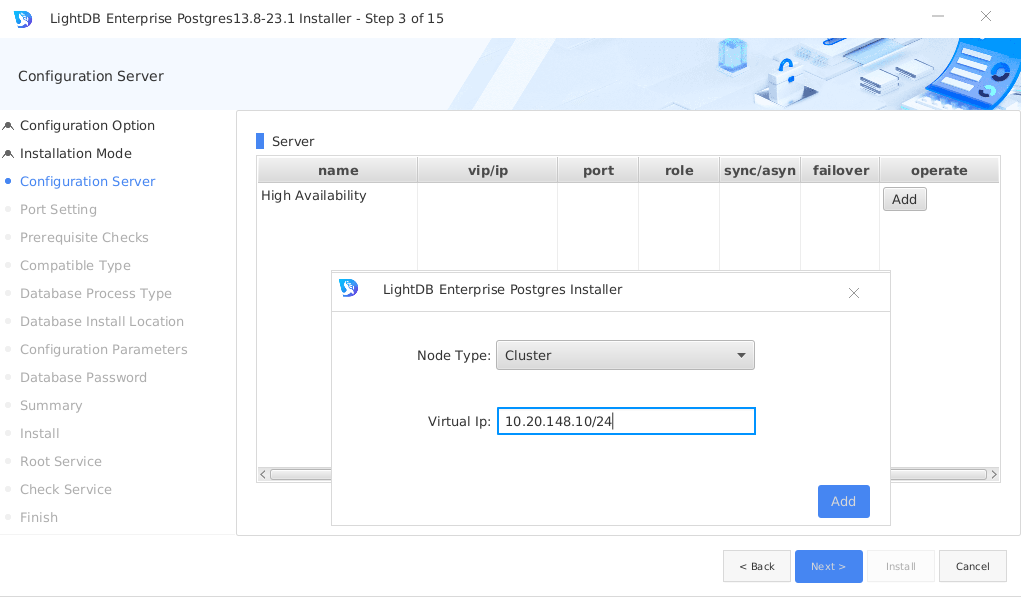The width and height of the screenshot is (1021, 597).
Task: Click the completed-step icon beside Installation Mode
Action: pyautogui.click(x=8, y=154)
